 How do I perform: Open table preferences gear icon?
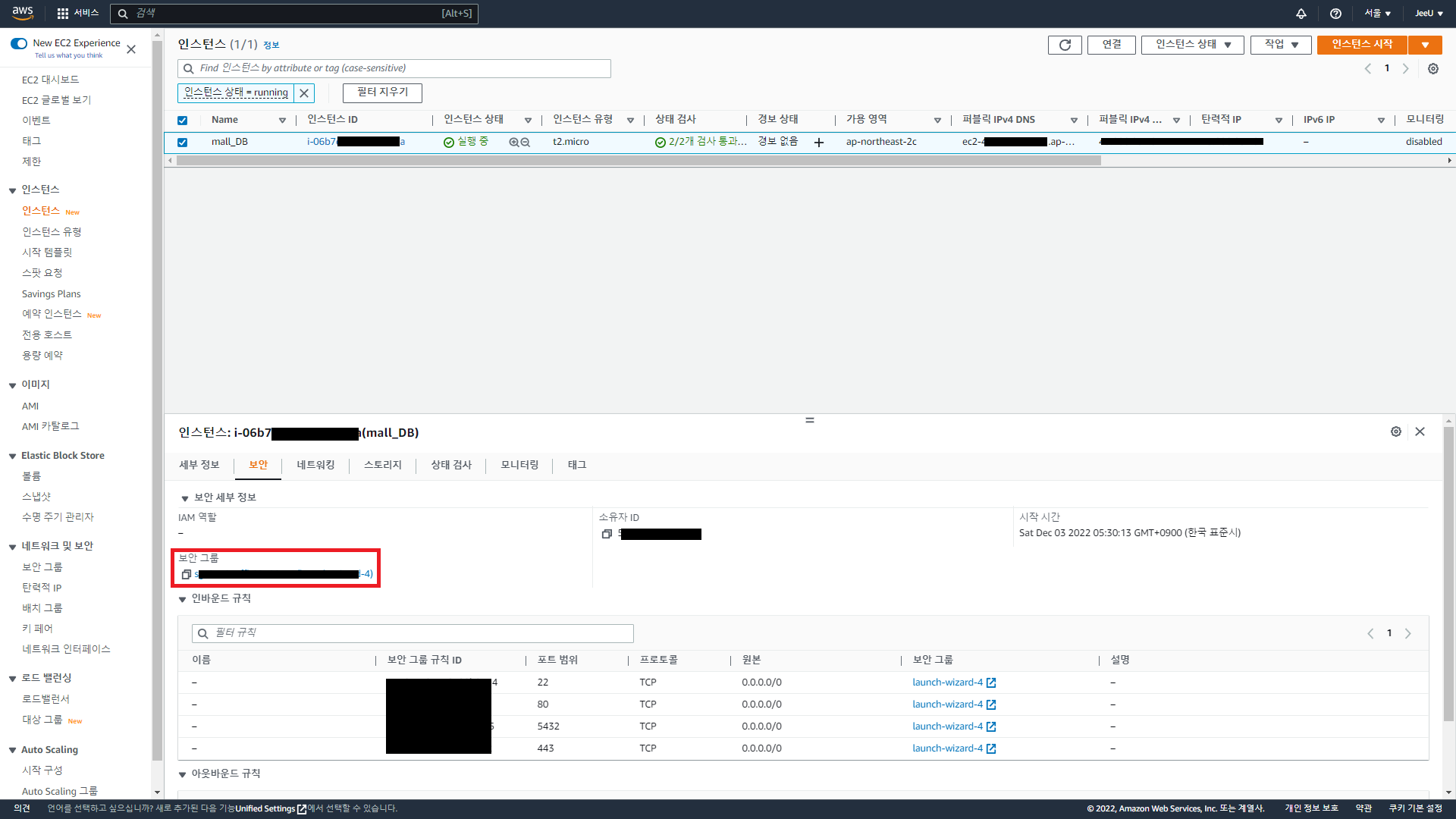click(x=1432, y=69)
